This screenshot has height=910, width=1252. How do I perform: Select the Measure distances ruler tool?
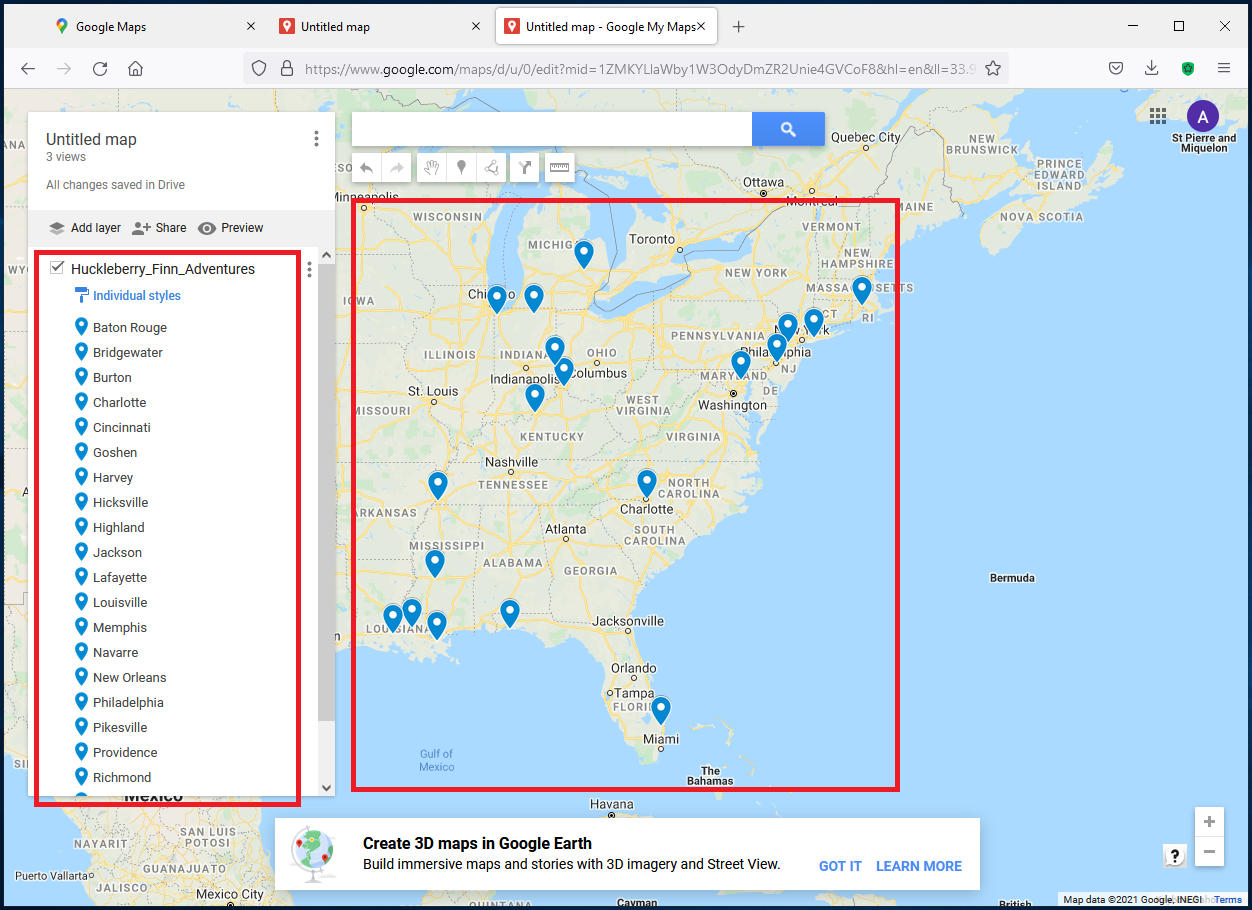click(559, 168)
